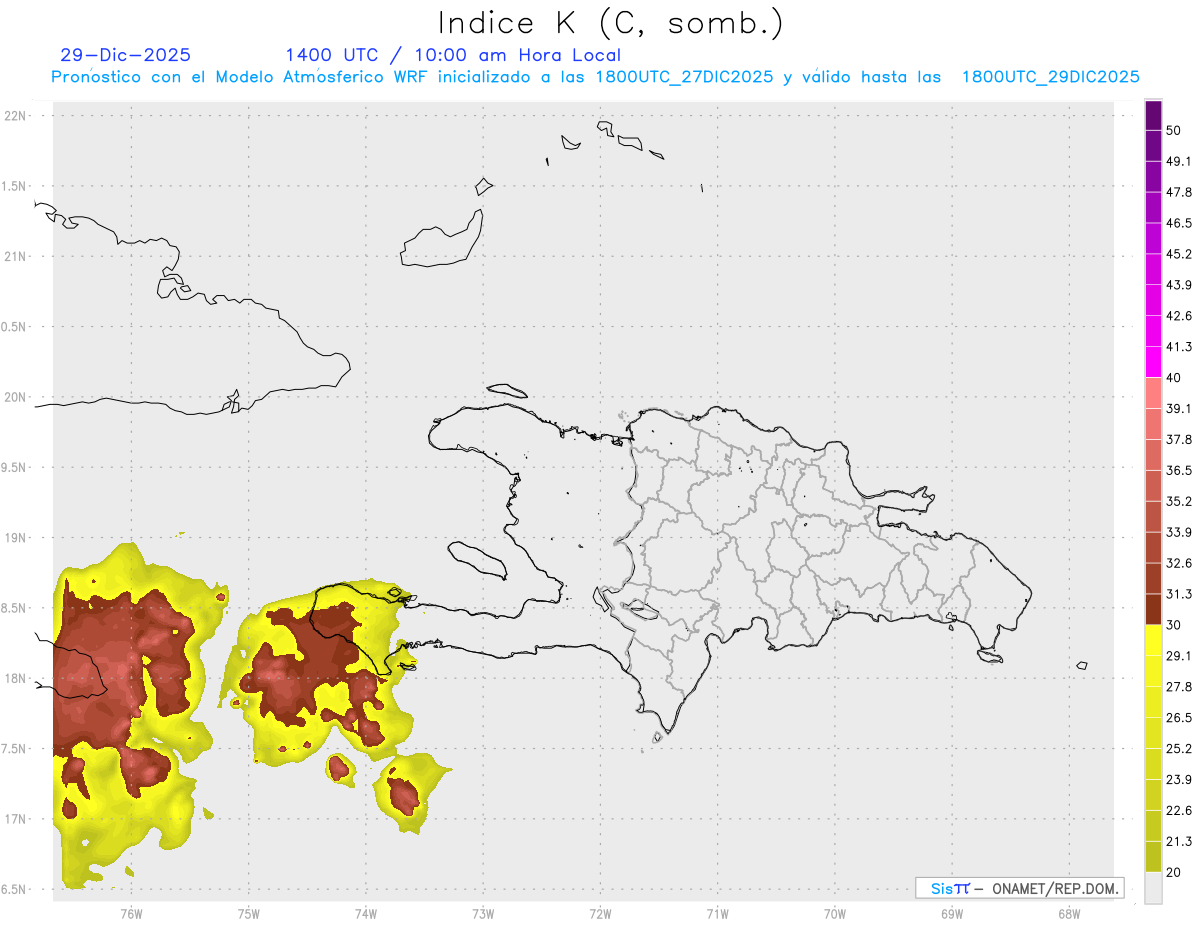Click the colorbar value "36.5"
Image resolution: width=1200 pixels, height=927 pixels.
(x=1179, y=471)
